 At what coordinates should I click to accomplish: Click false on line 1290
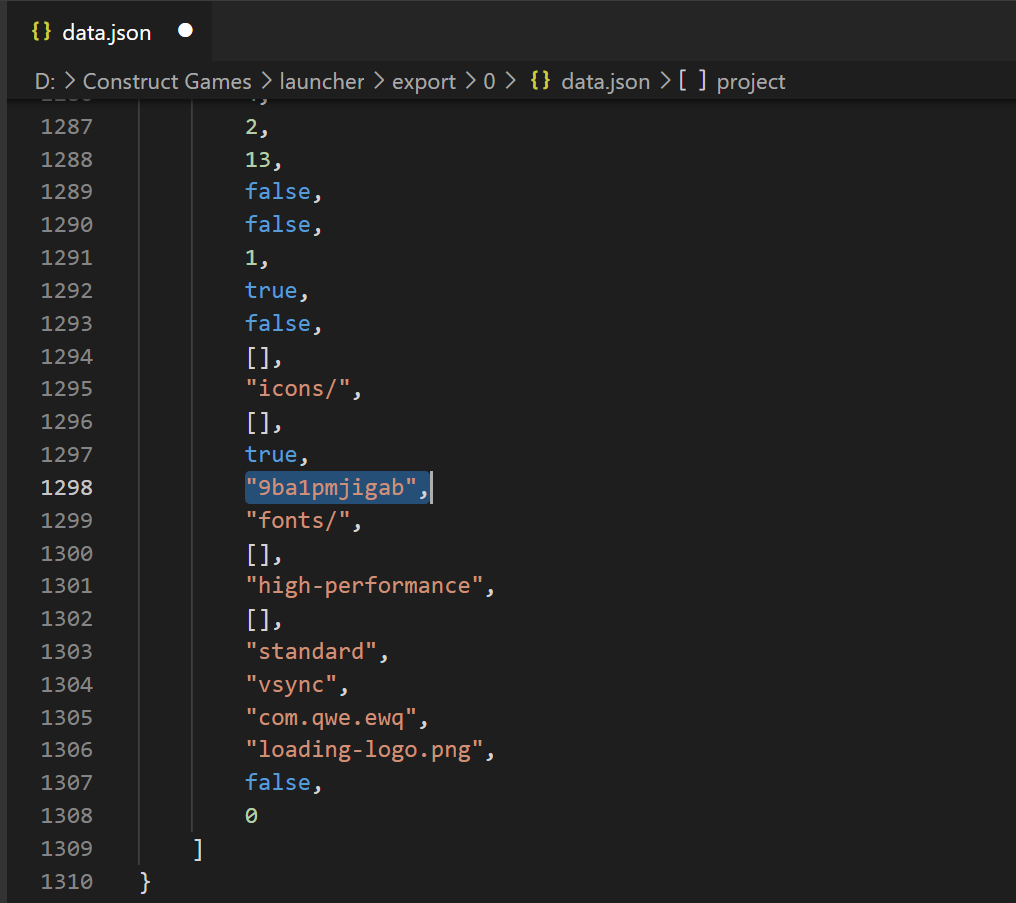tap(278, 225)
